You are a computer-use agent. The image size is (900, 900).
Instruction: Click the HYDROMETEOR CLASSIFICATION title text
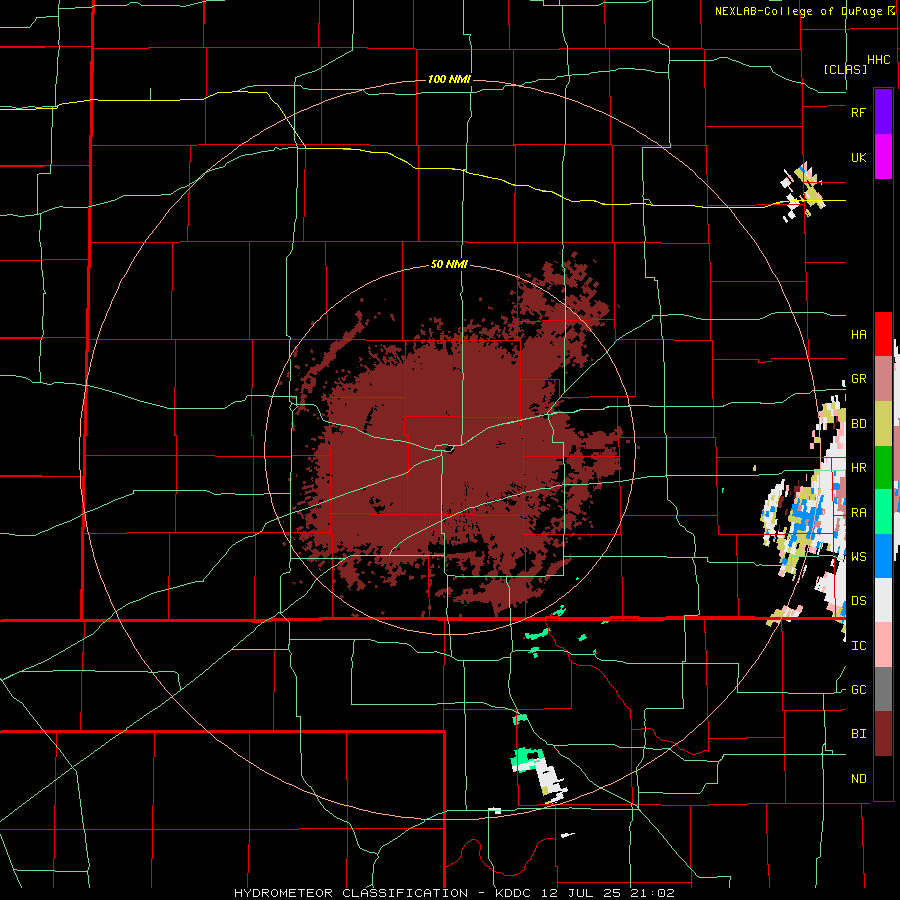[351, 893]
